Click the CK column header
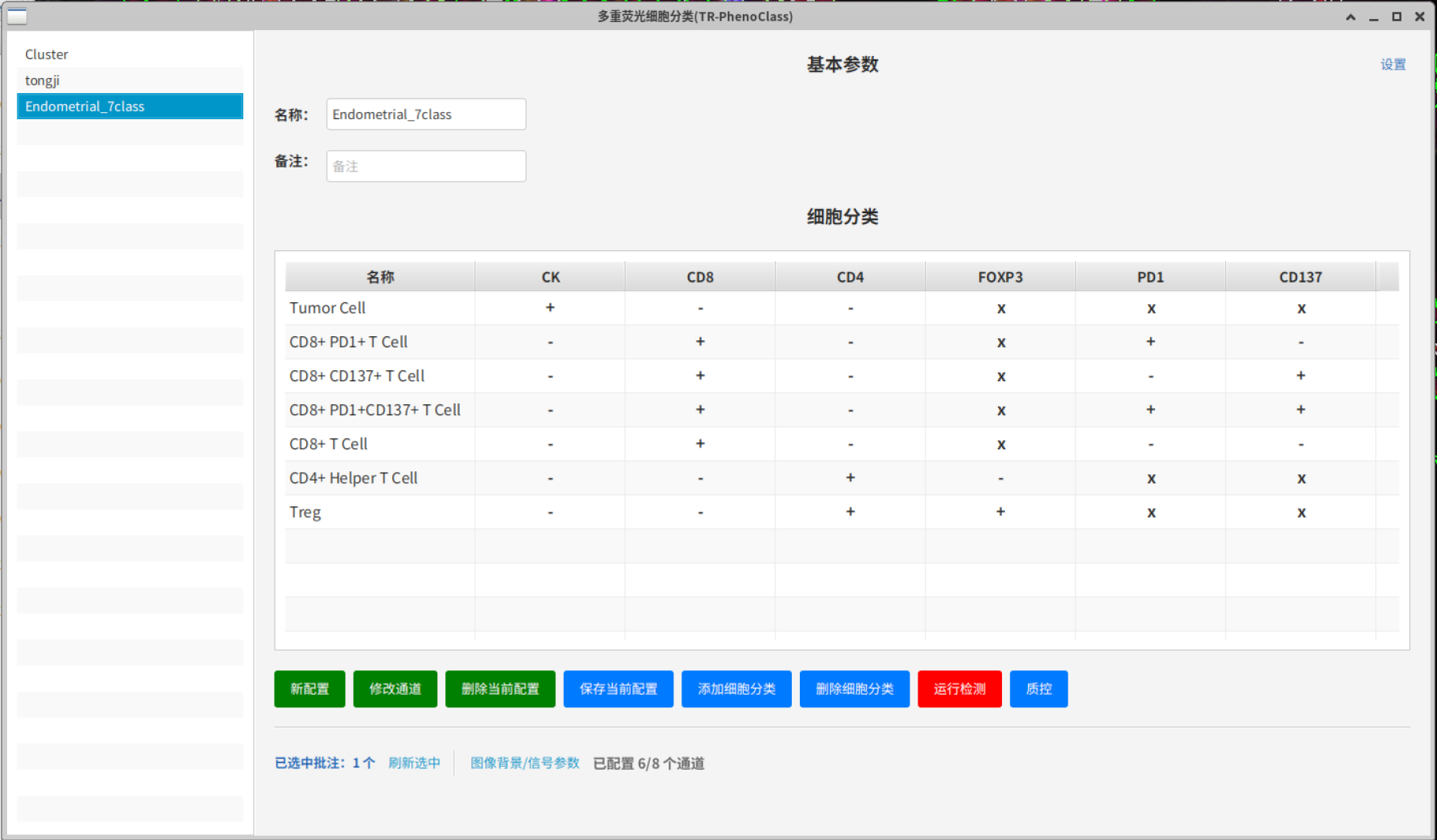The height and width of the screenshot is (840, 1437). coord(550,277)
